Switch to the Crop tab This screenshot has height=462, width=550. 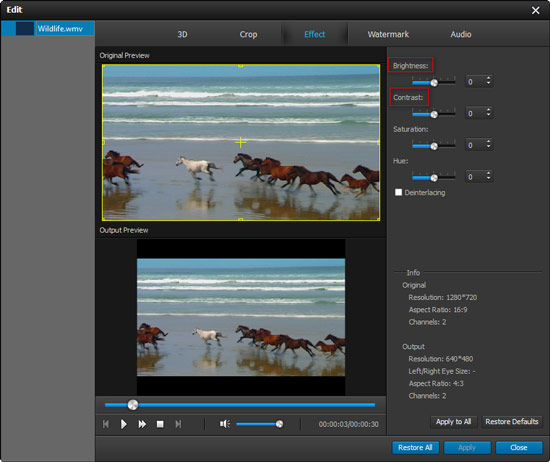248,34
